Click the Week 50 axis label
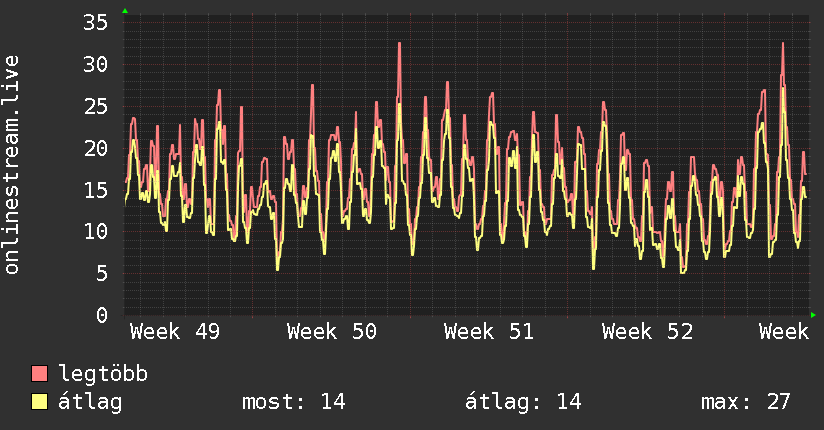The width and height of the screenshot is (824, 430). tap(332, 332)
